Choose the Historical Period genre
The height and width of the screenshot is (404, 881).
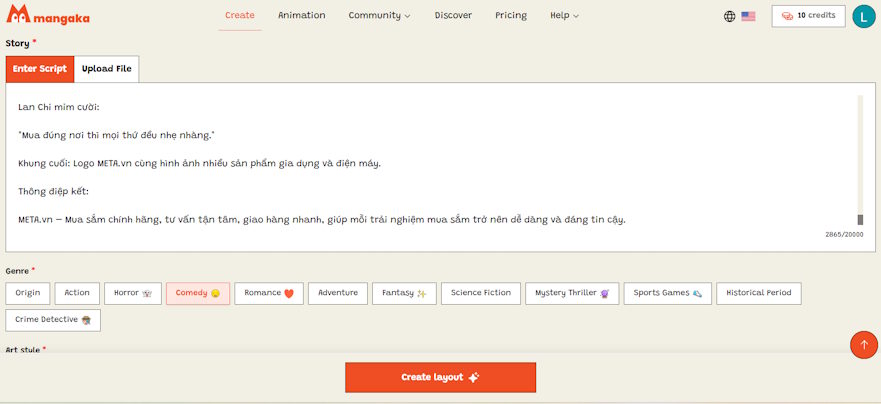[x=759, y=293]
